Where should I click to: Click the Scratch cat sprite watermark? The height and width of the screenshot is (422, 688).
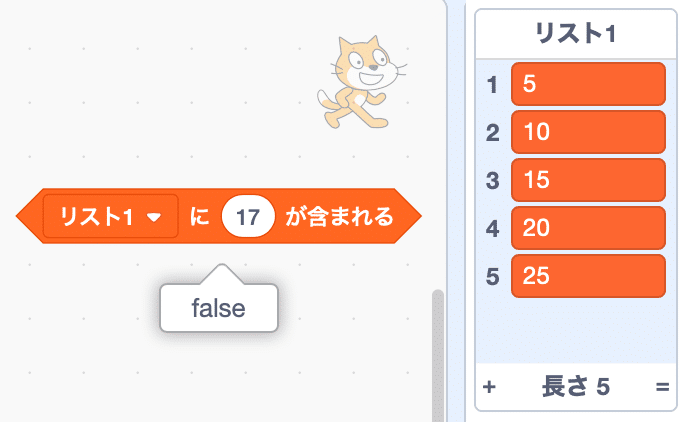362,82
